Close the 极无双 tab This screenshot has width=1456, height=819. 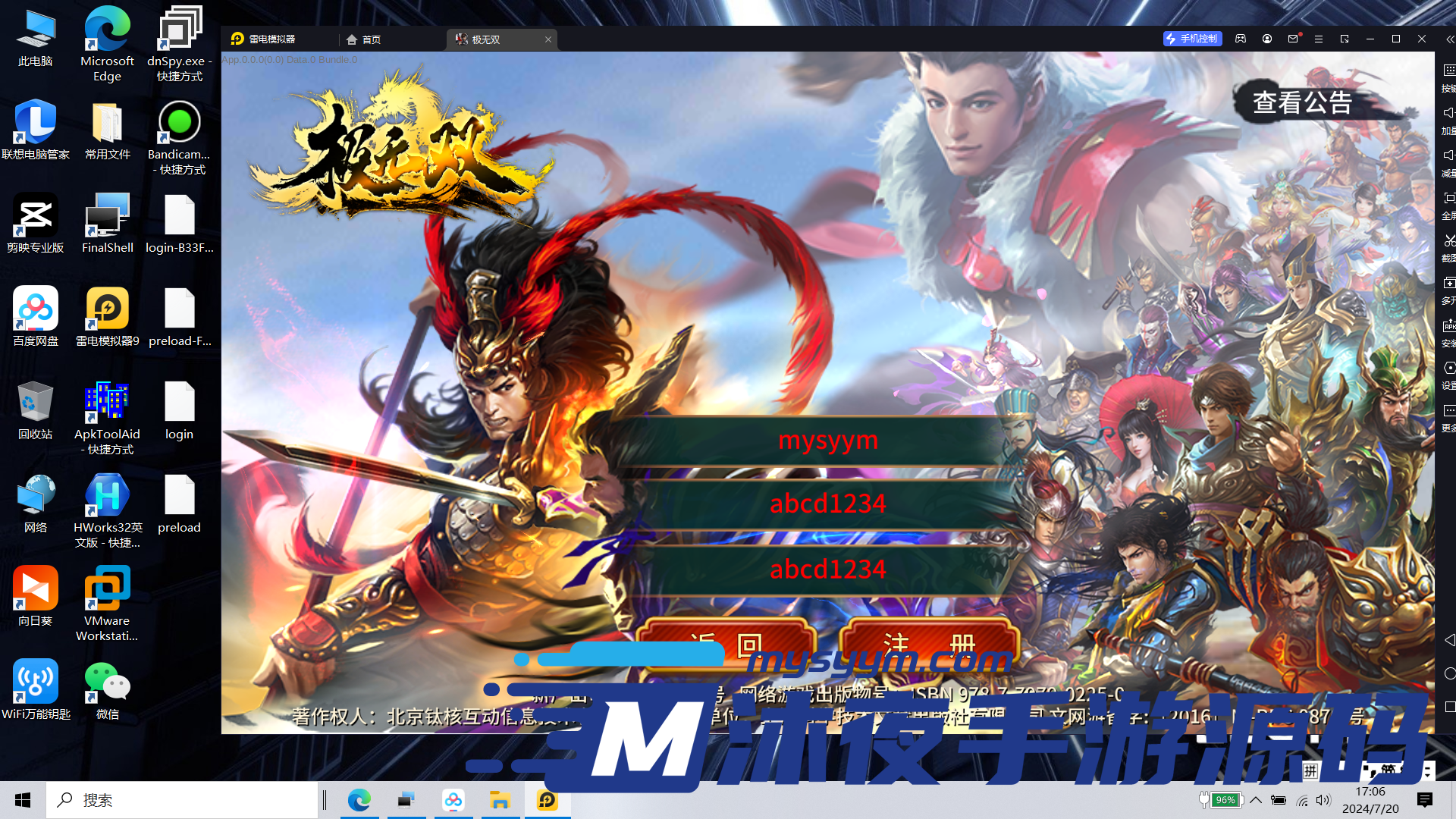(x=548, y=39)
